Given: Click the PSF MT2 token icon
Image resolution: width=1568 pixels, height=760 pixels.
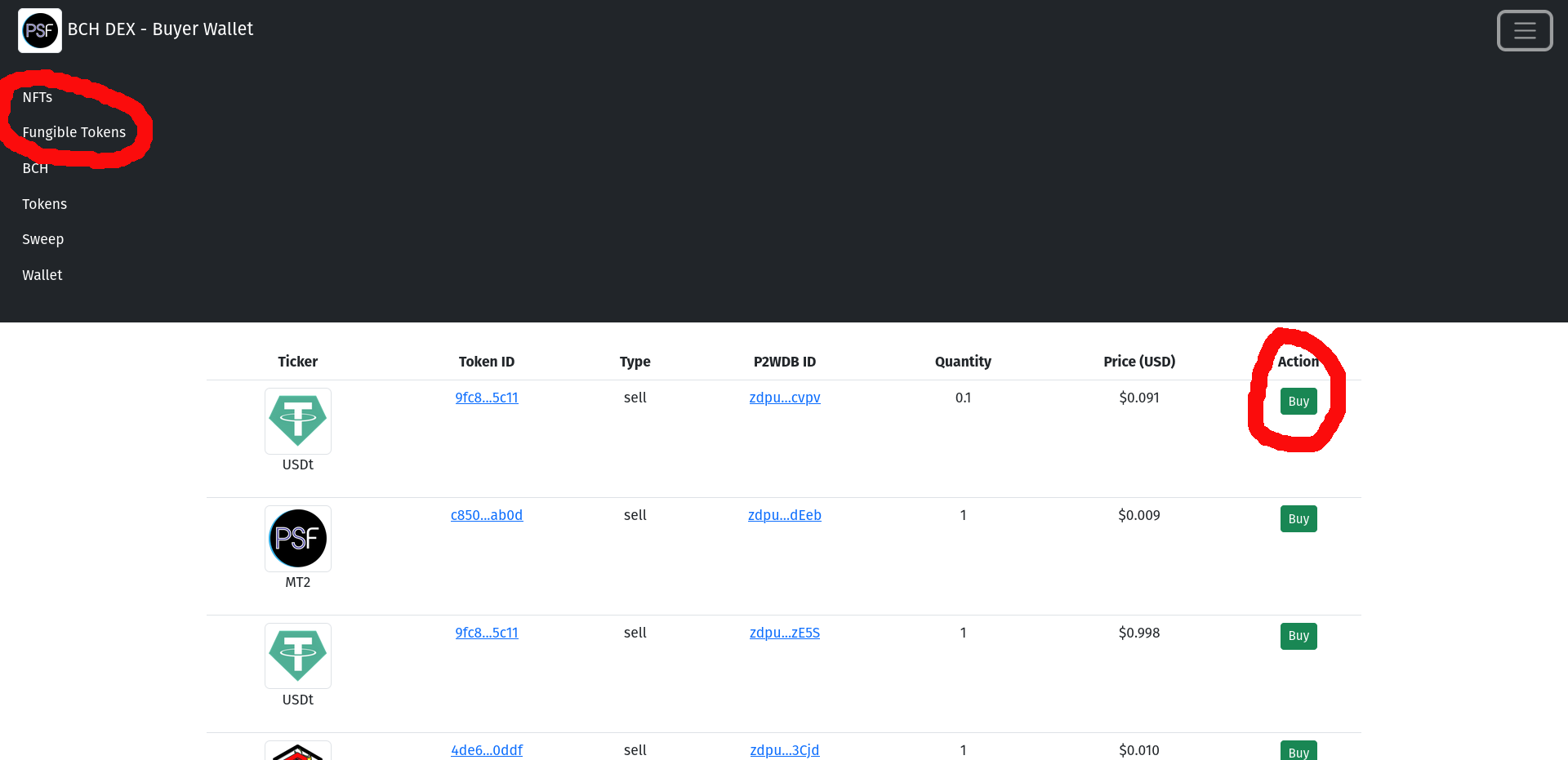Looking at the screenshot, I should [298, 539].
